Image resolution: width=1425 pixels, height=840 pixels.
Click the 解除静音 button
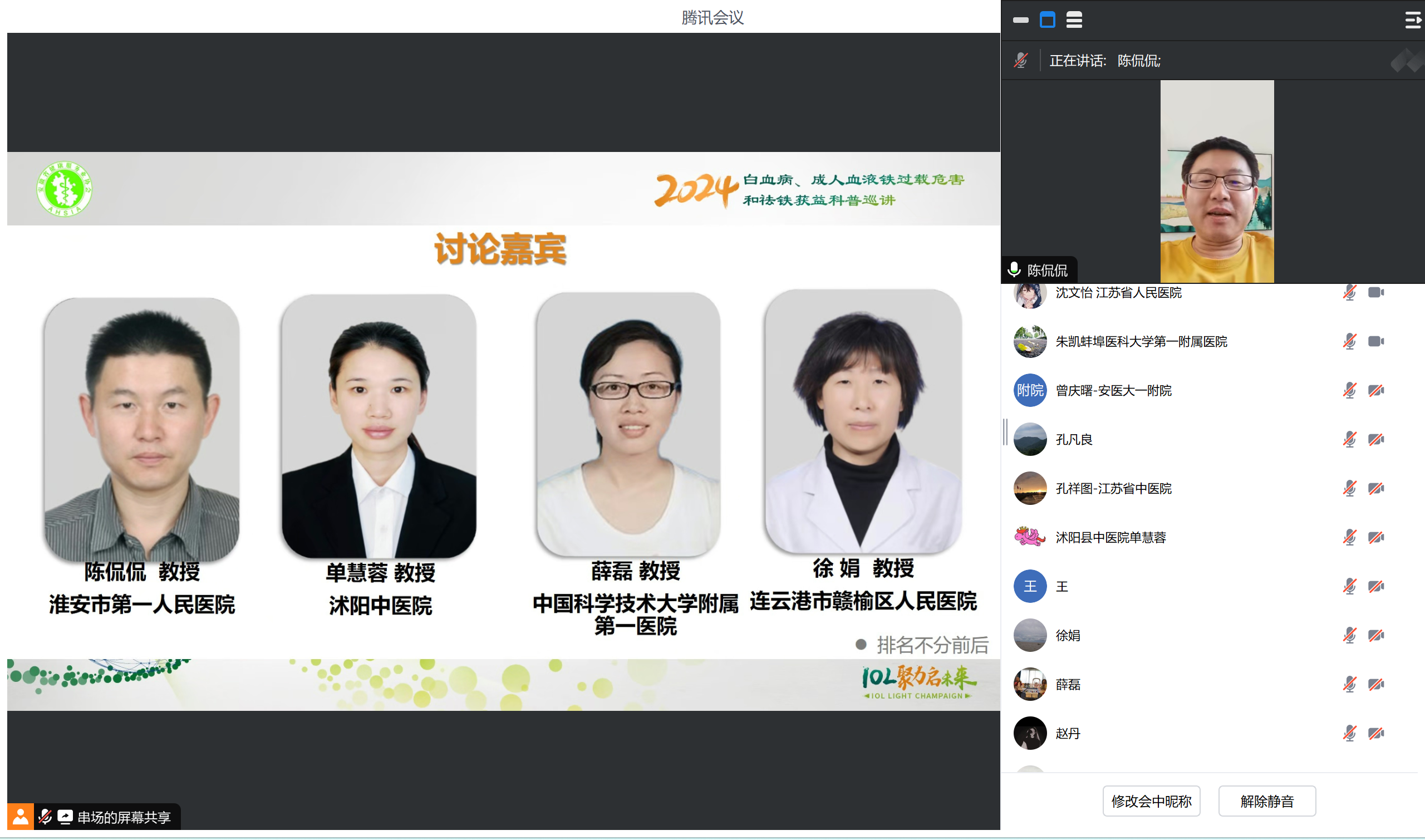click(1266, 801)
